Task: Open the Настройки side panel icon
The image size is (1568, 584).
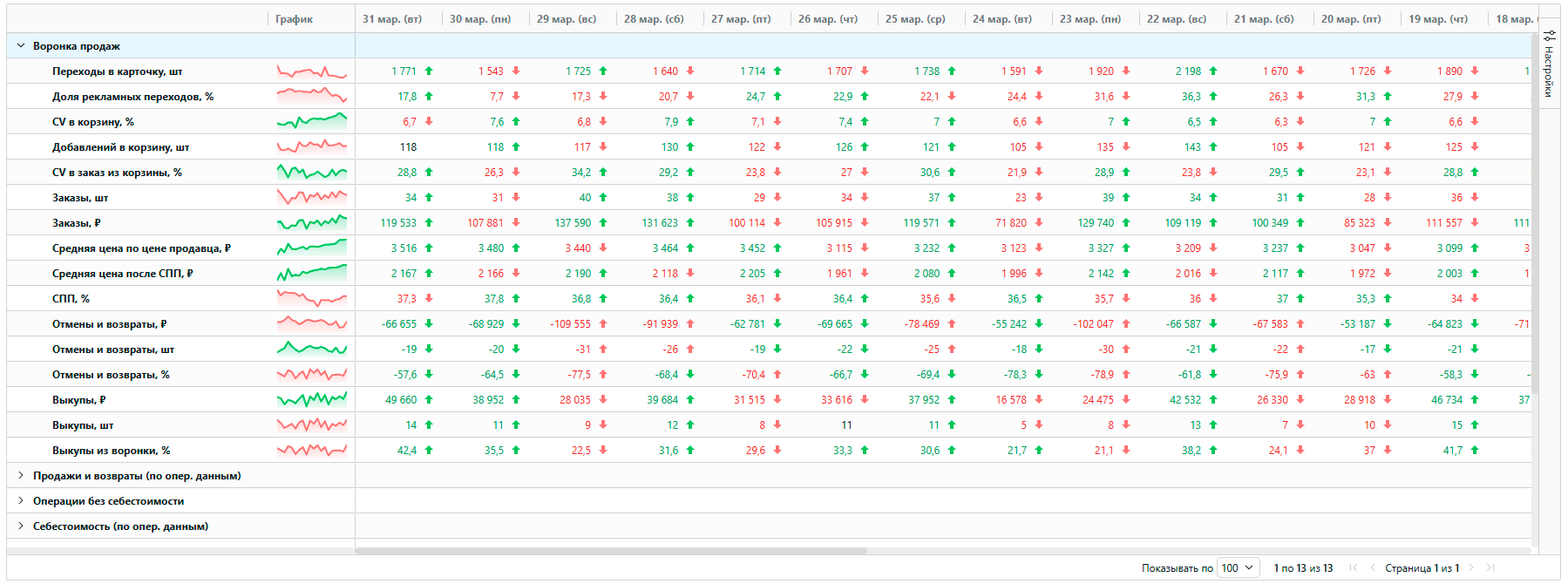Action: click(x=1549, y=37)
